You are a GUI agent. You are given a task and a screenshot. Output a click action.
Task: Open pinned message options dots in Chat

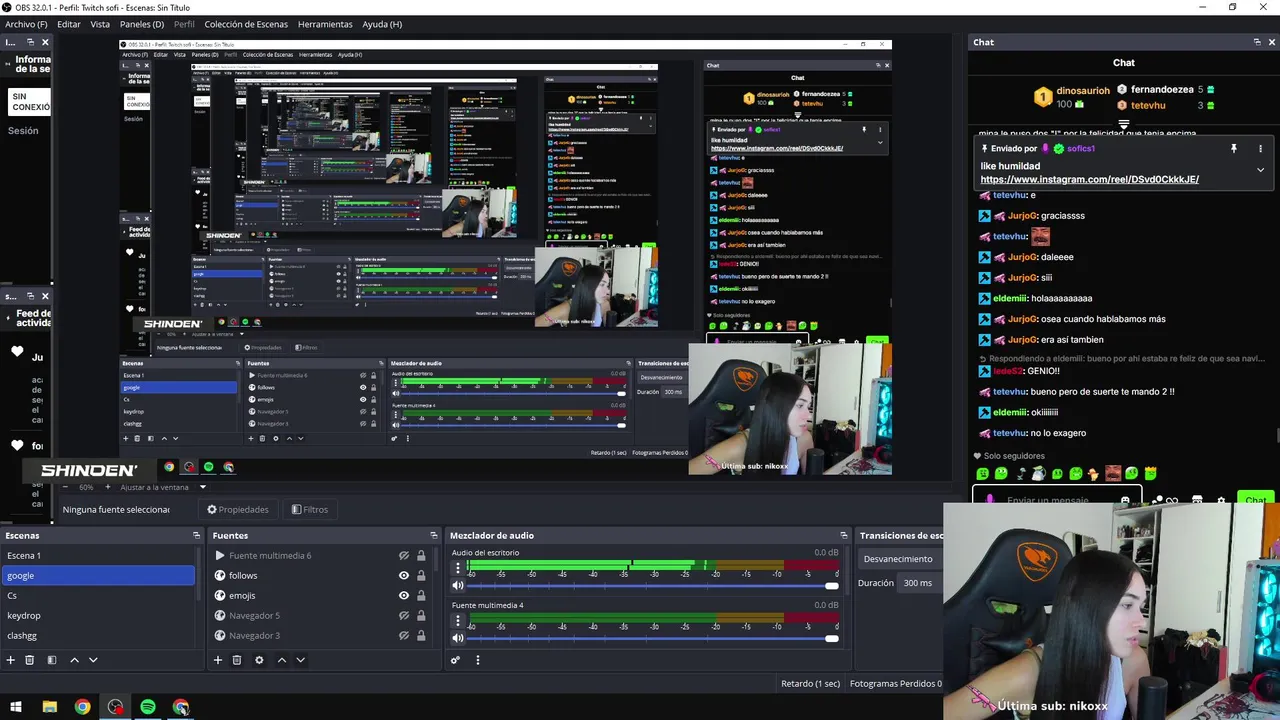click(1260, 148)
